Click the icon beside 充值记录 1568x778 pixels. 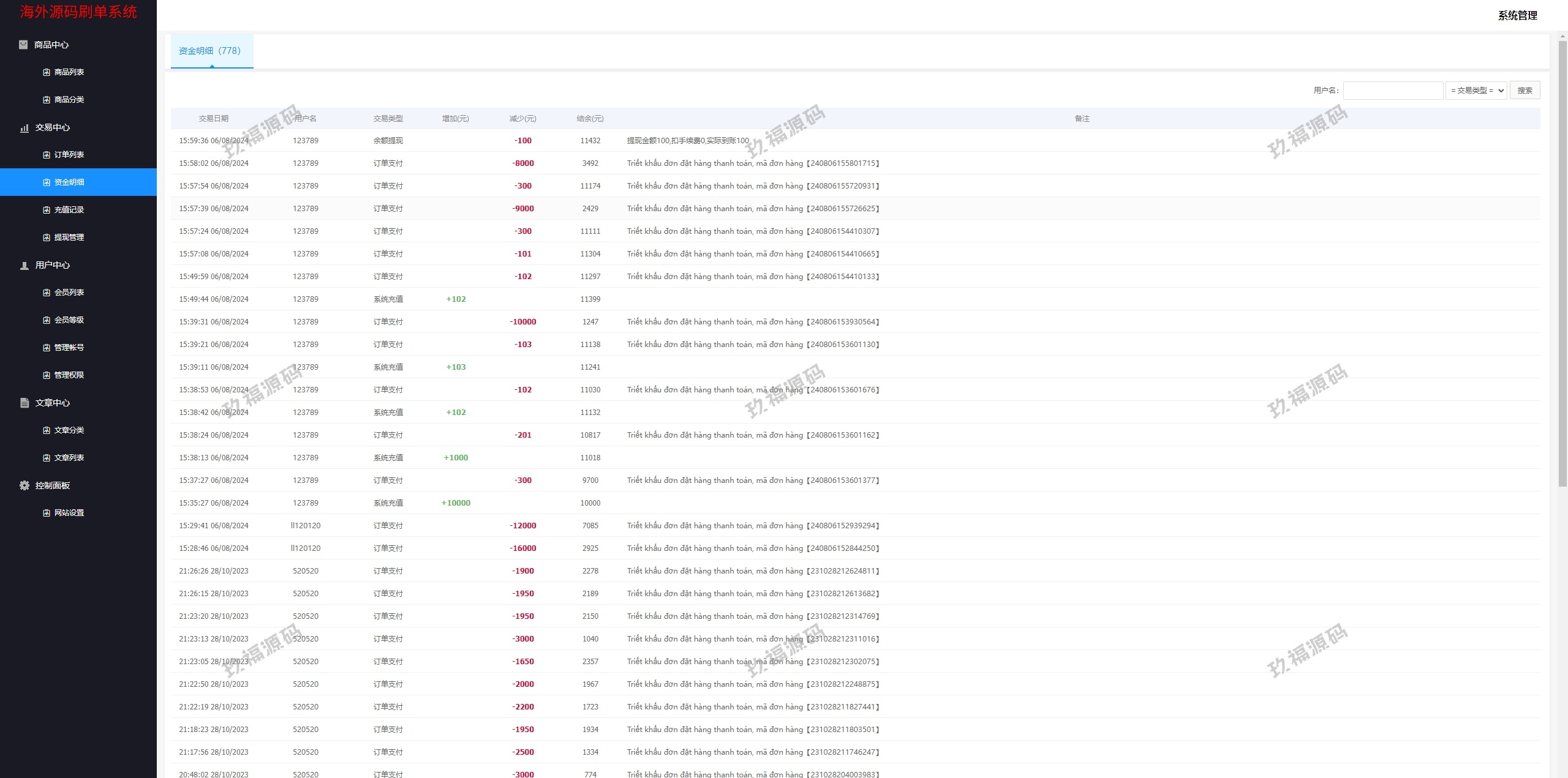[x=47, y=210]
